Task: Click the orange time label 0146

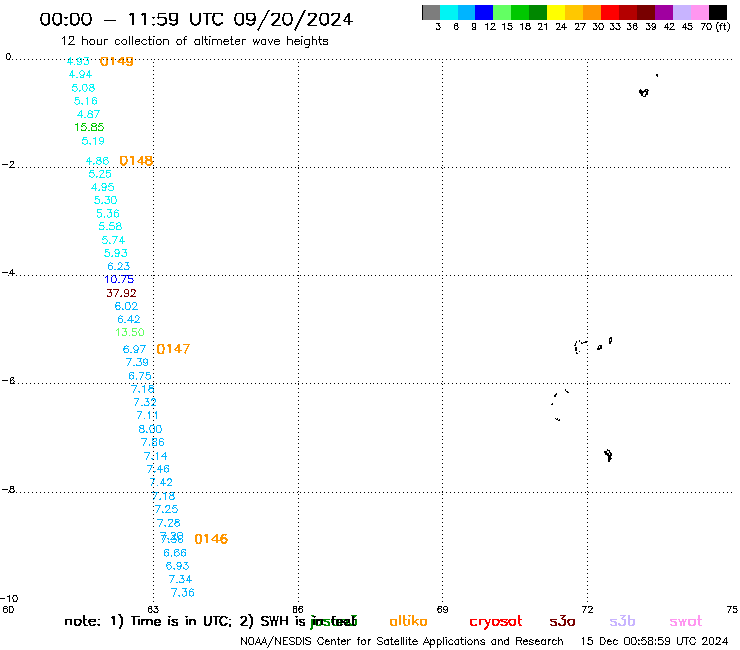Action: click(211, 539)
